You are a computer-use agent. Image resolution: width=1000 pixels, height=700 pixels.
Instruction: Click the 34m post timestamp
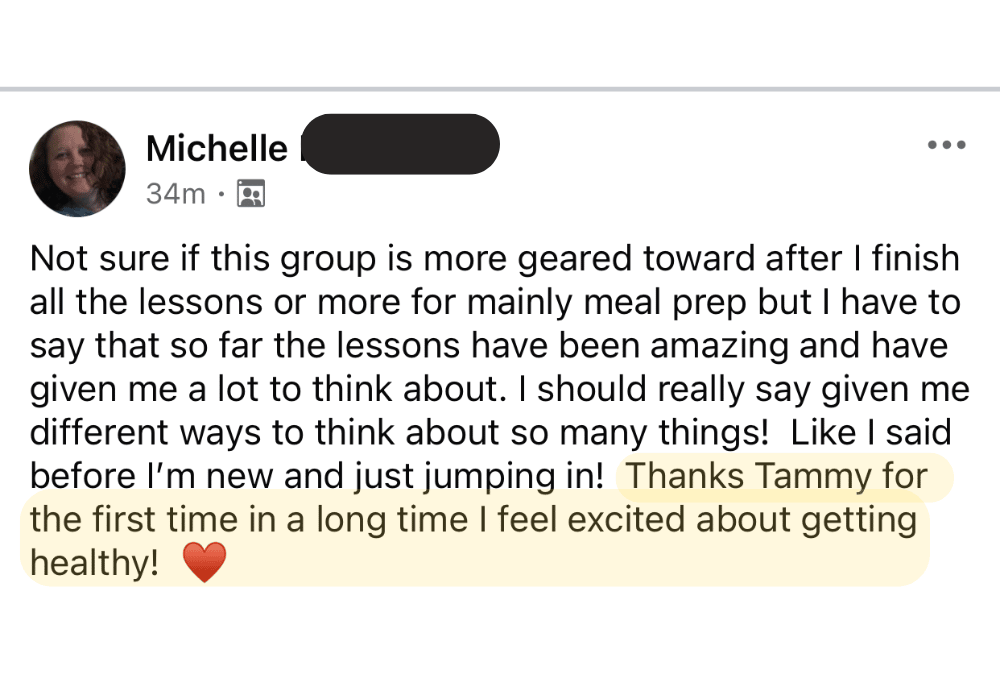point(175,194)
